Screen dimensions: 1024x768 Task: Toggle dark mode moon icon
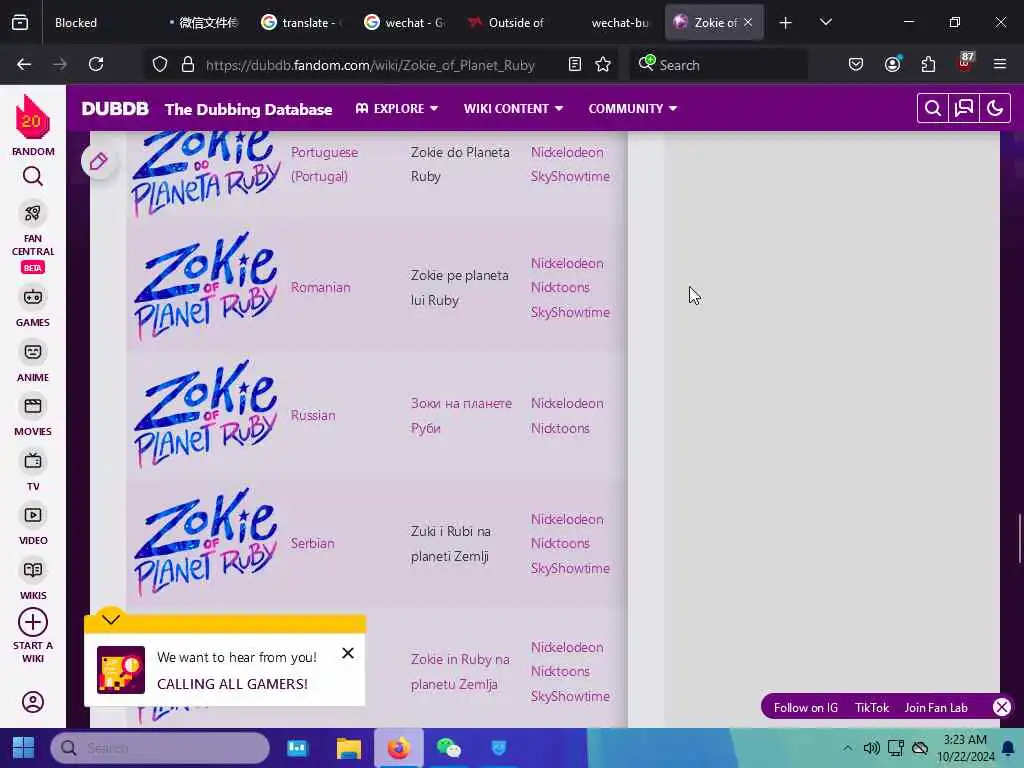tap(995, 108)
